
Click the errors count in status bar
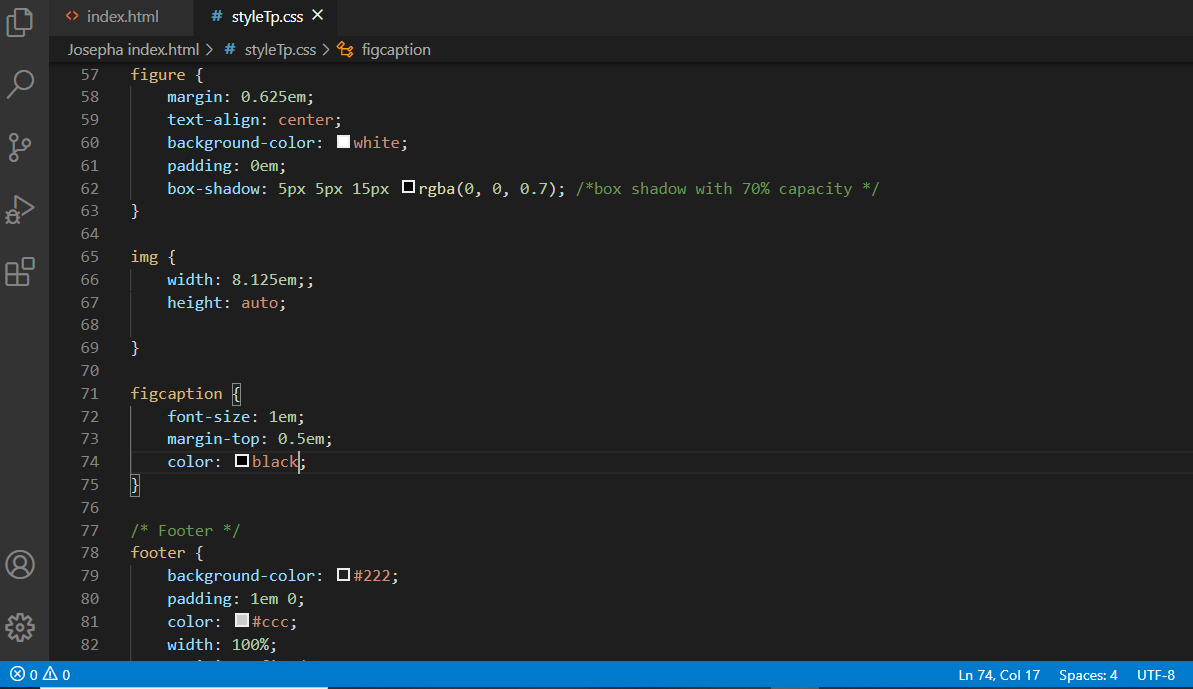click(24, 675)
